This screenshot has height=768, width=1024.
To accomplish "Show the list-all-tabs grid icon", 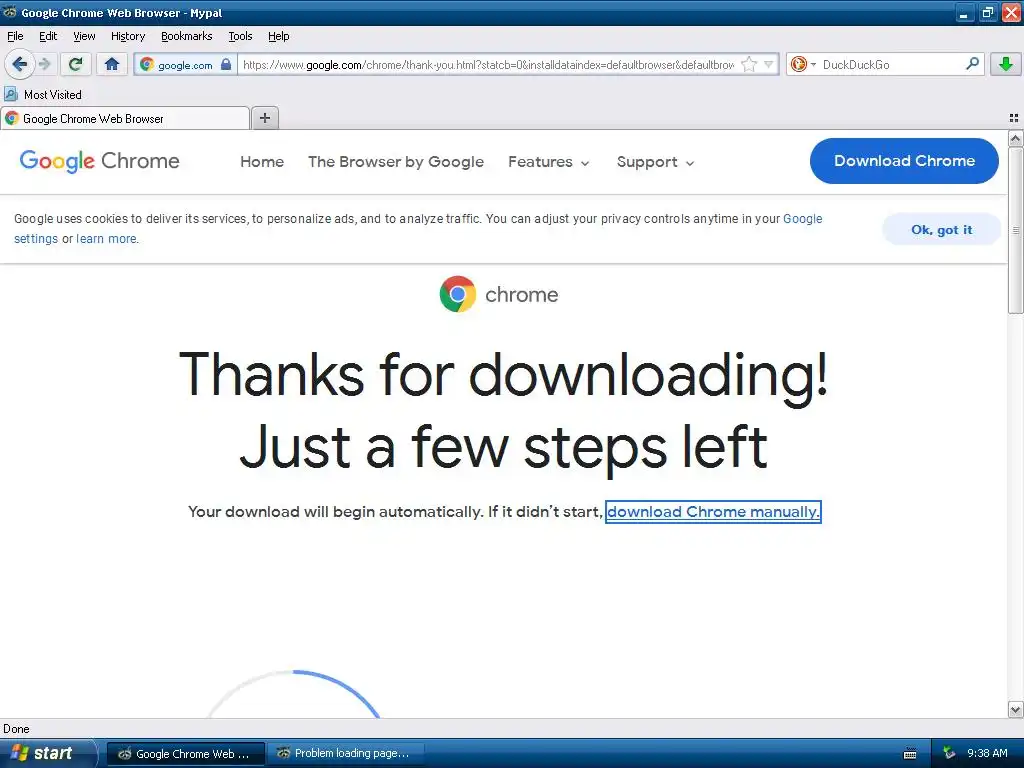I will click(1014, 118).
